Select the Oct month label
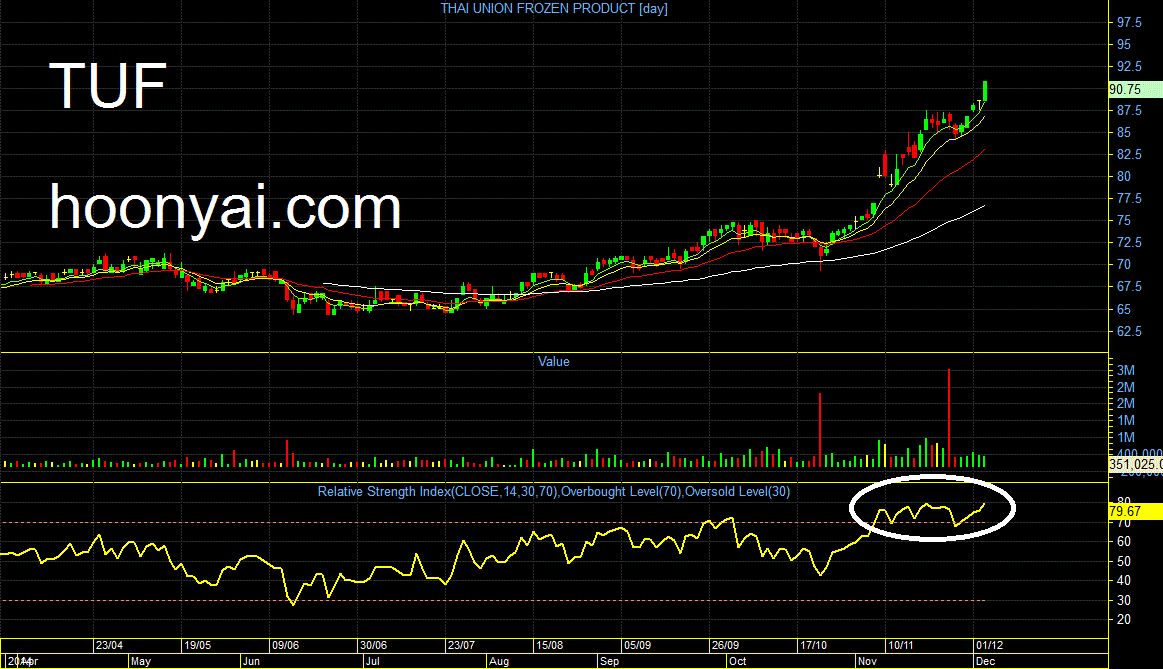This screenshot has height=669, width=1163. point(737,661)
